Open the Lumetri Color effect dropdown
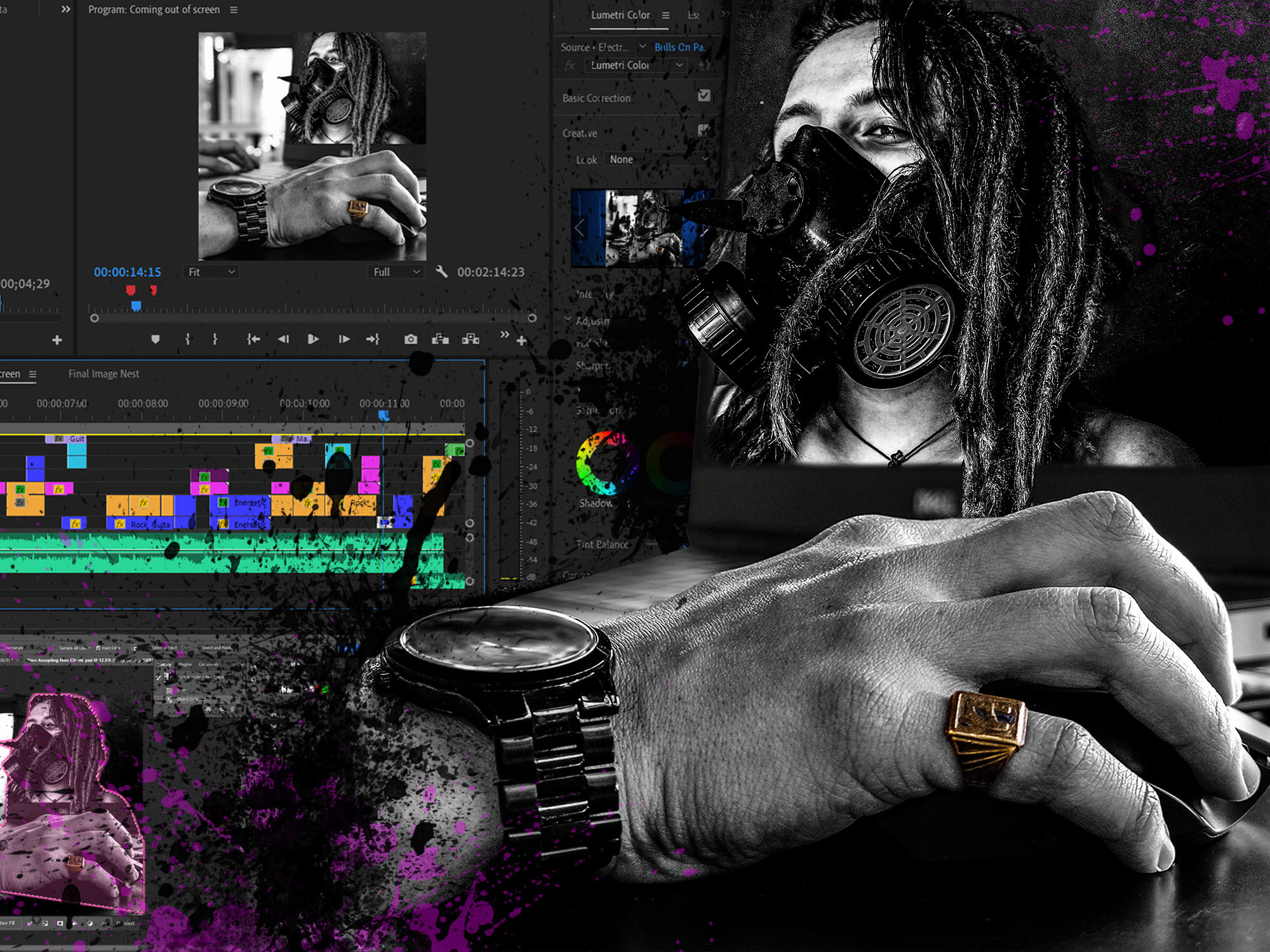 [636, 65]
